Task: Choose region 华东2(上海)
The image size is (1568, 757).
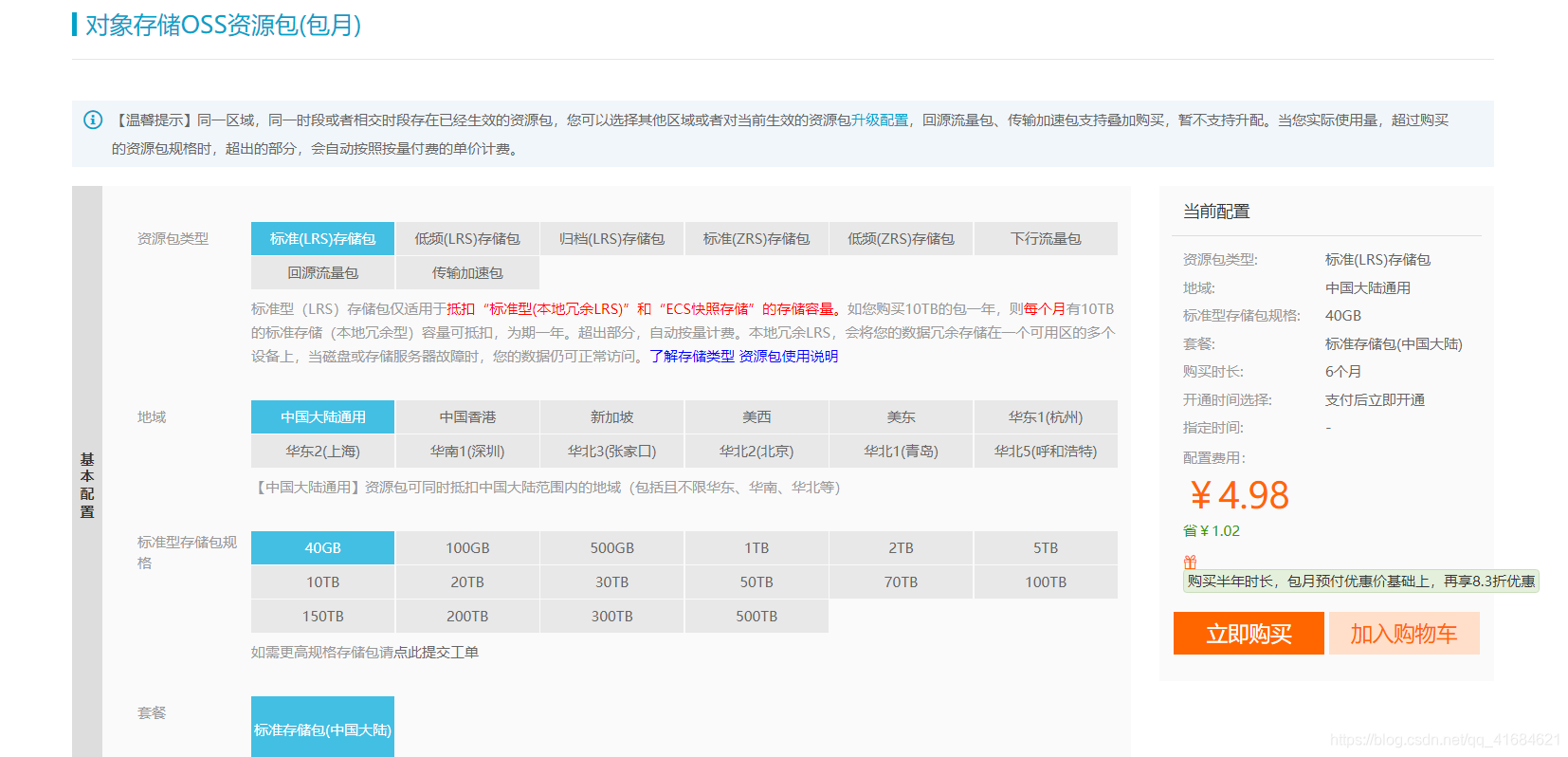Action: 322,452
